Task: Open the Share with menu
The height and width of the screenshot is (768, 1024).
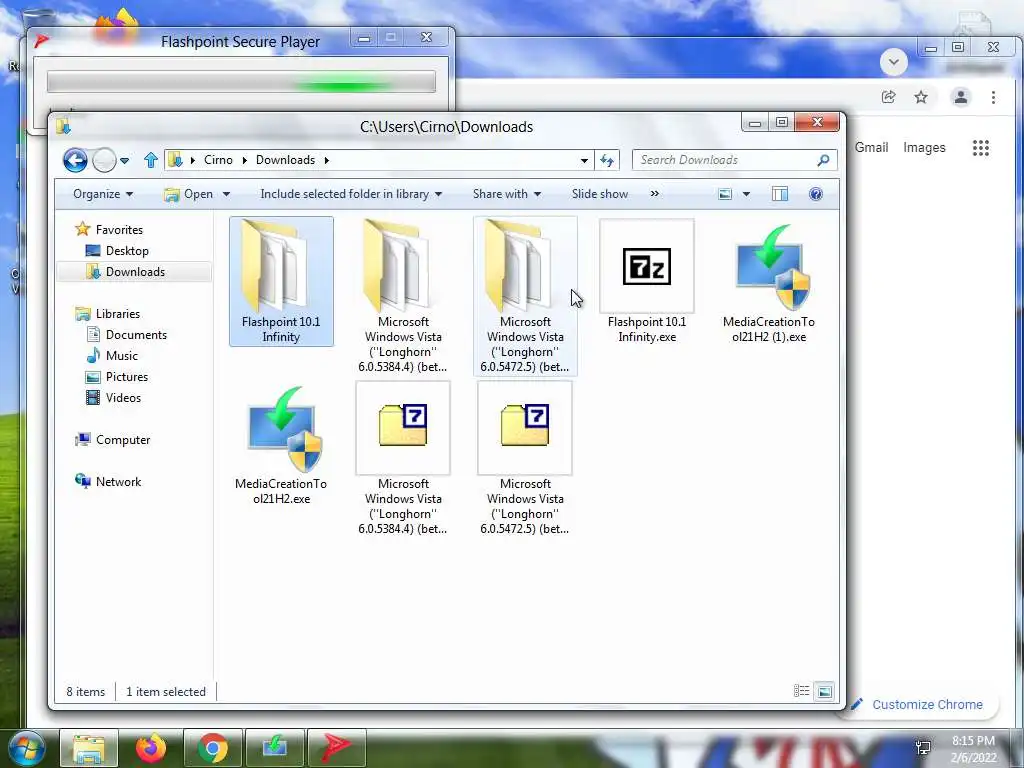Action: 507,194
